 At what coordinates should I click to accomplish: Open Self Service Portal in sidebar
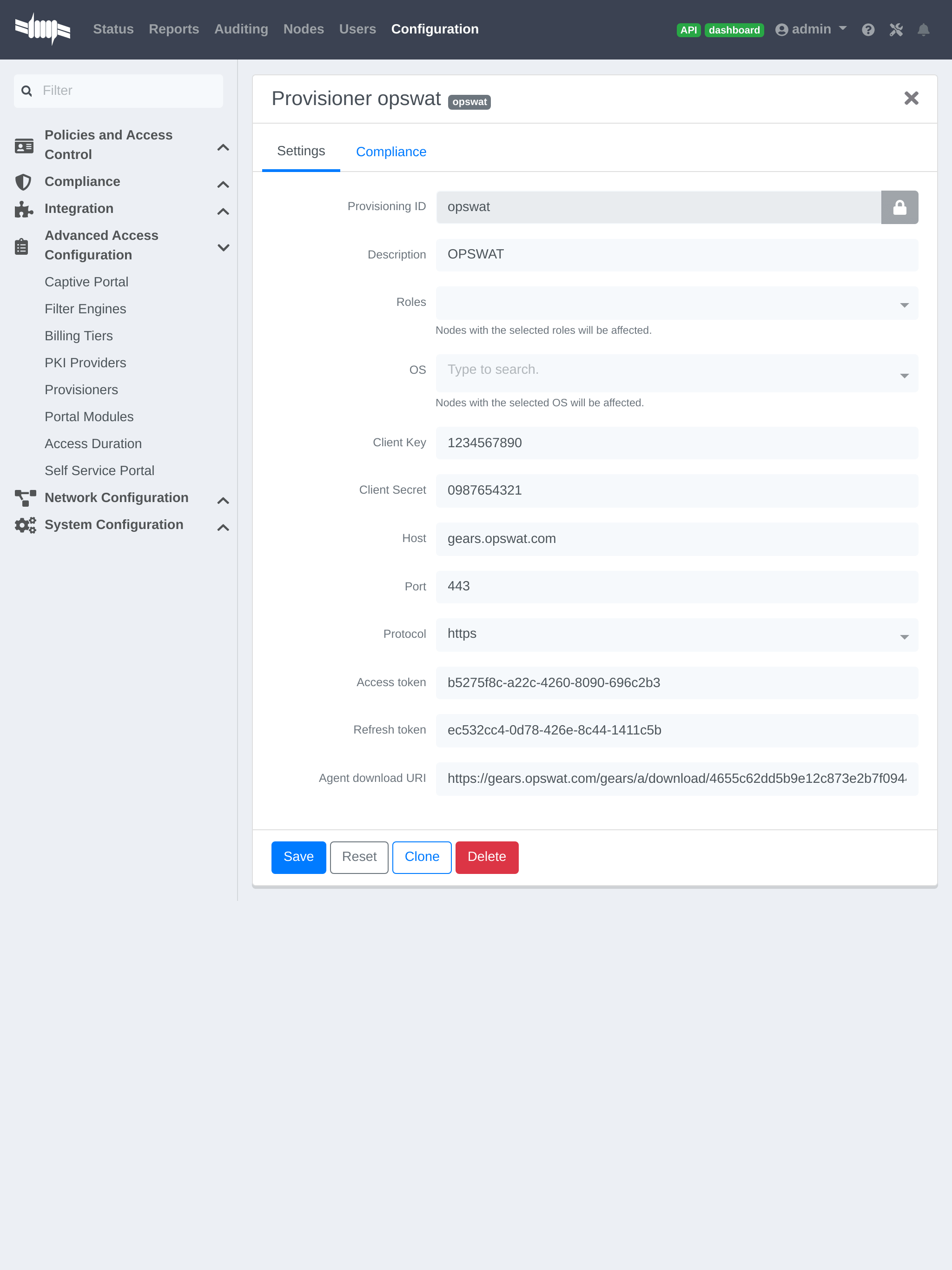[99, 471]
